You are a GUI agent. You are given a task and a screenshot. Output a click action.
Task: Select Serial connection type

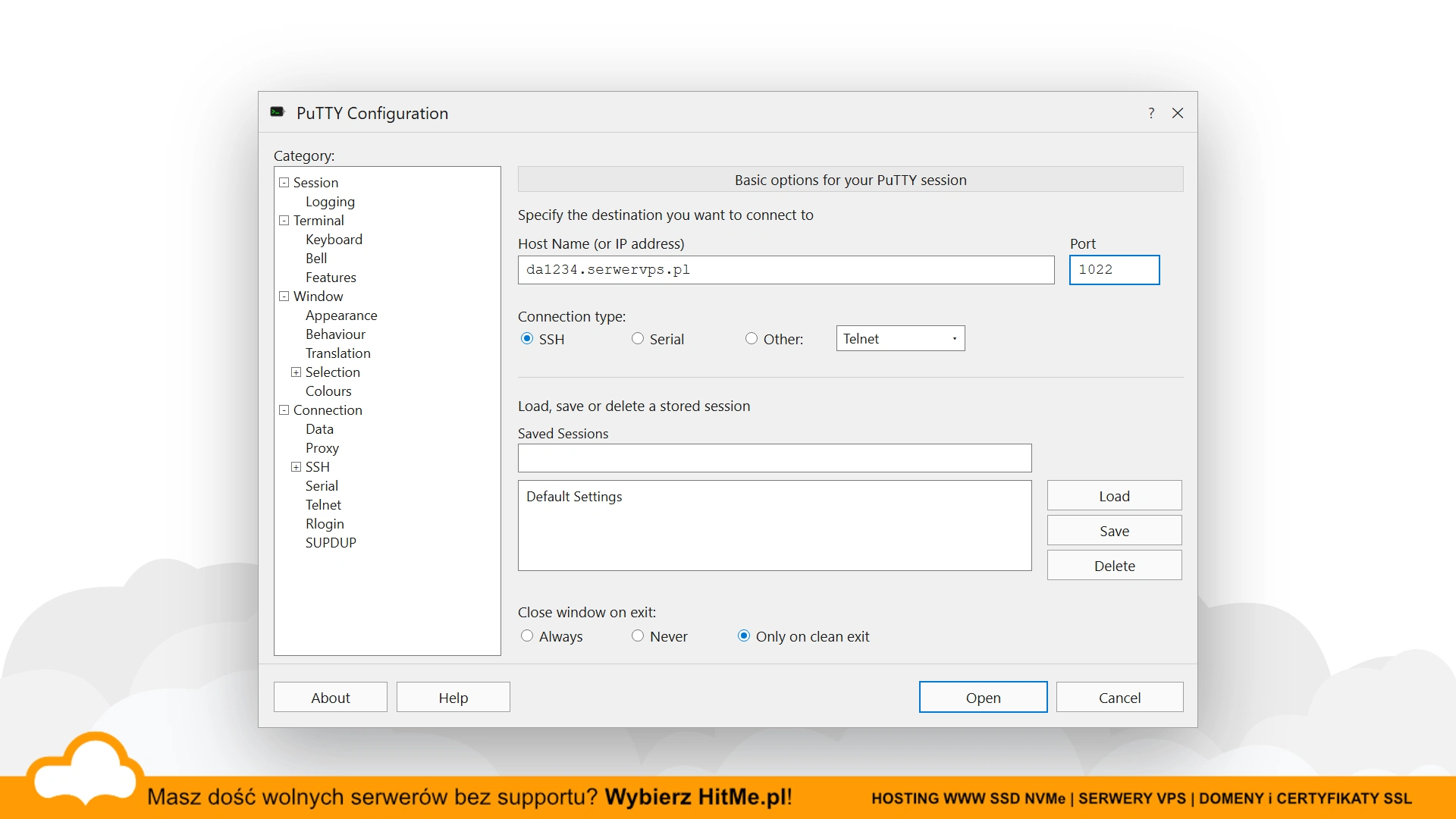(638, 339)
